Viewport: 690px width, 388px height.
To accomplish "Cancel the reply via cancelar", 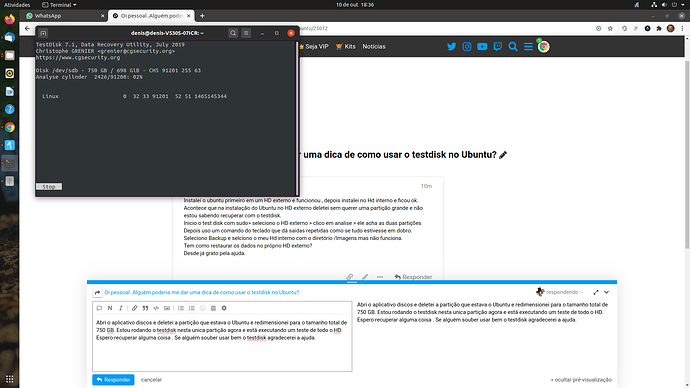I will click(x=151, y=380).
